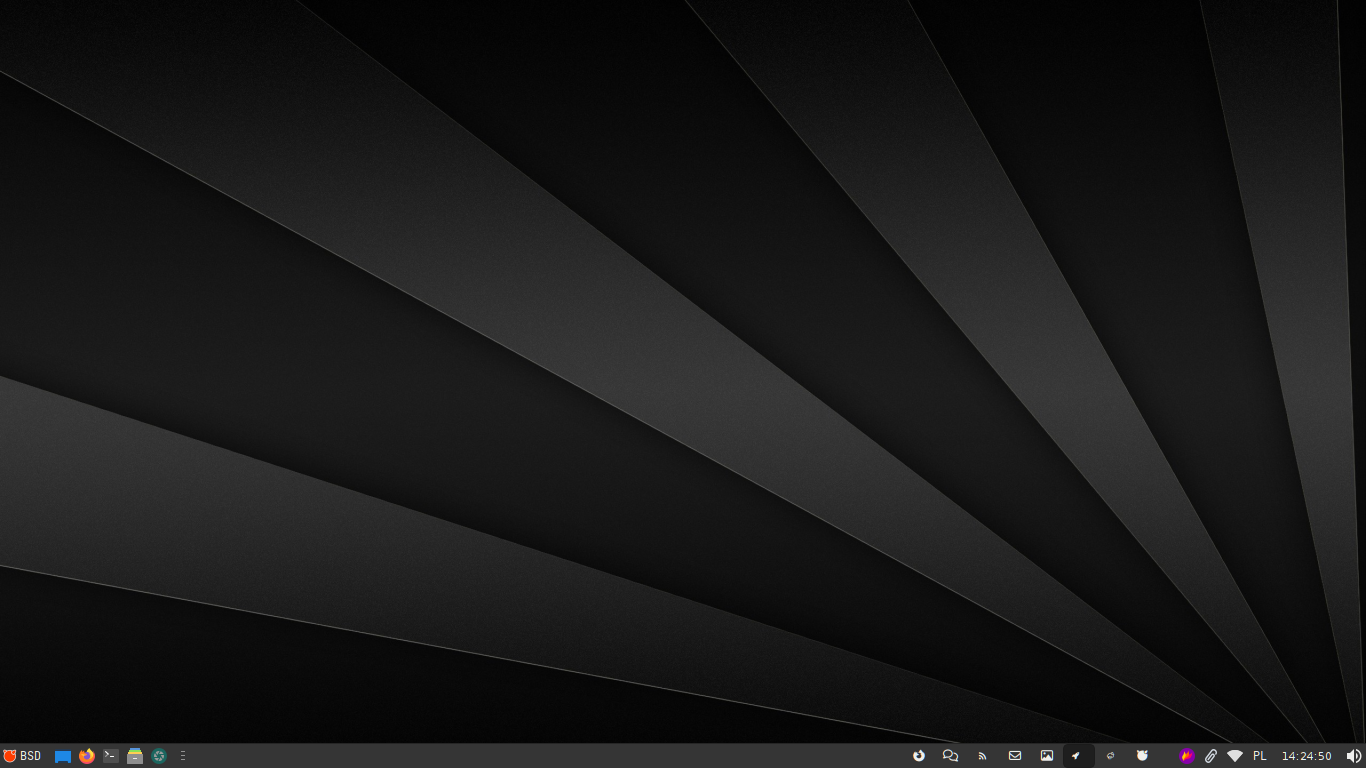Click the purple flame tray icon

(1187, 756)
